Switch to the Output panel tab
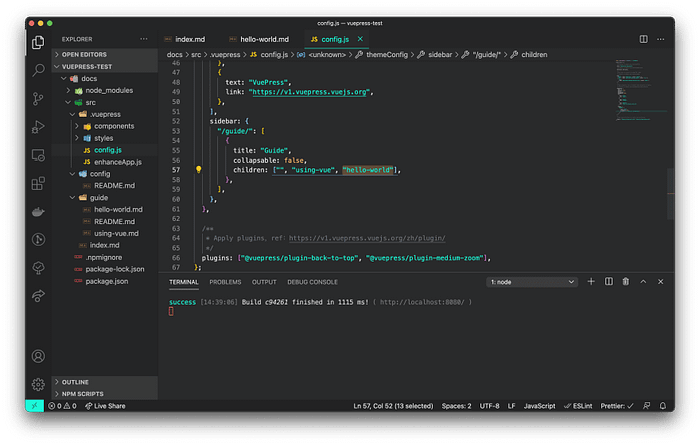 pyautogui.click(x=264, y=282)
